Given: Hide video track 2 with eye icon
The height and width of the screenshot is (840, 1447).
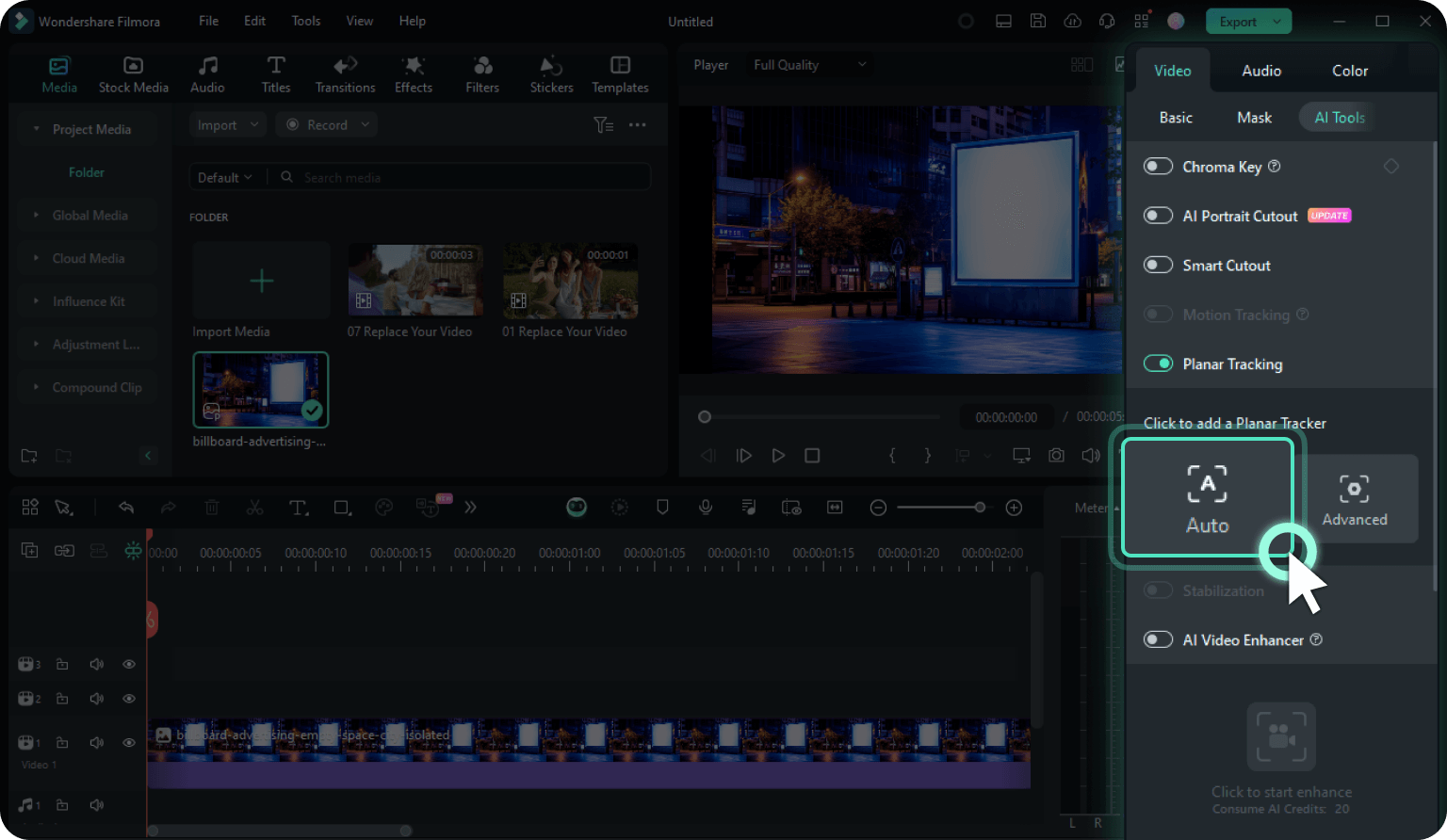Looking at the screenshot, I should point(129,699).
